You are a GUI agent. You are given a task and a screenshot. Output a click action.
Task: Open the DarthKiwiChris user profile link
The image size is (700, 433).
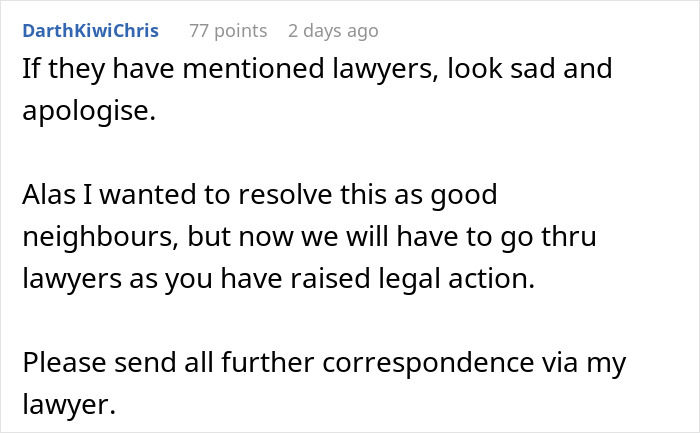point(89,31)
